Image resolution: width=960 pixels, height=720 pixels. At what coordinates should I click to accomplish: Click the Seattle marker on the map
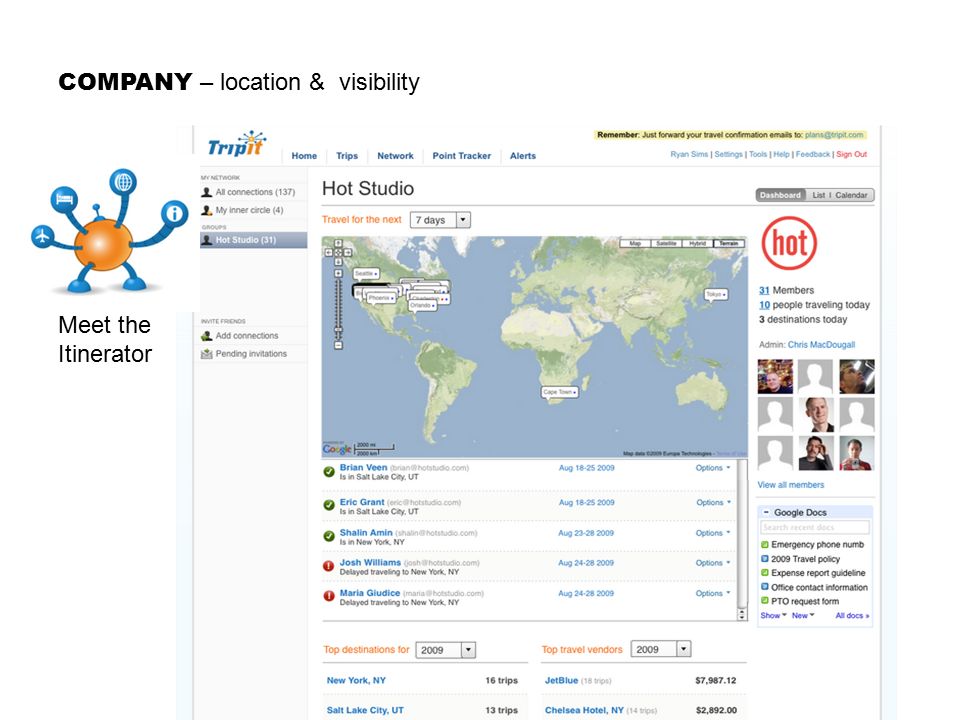(x=366, y=274)
